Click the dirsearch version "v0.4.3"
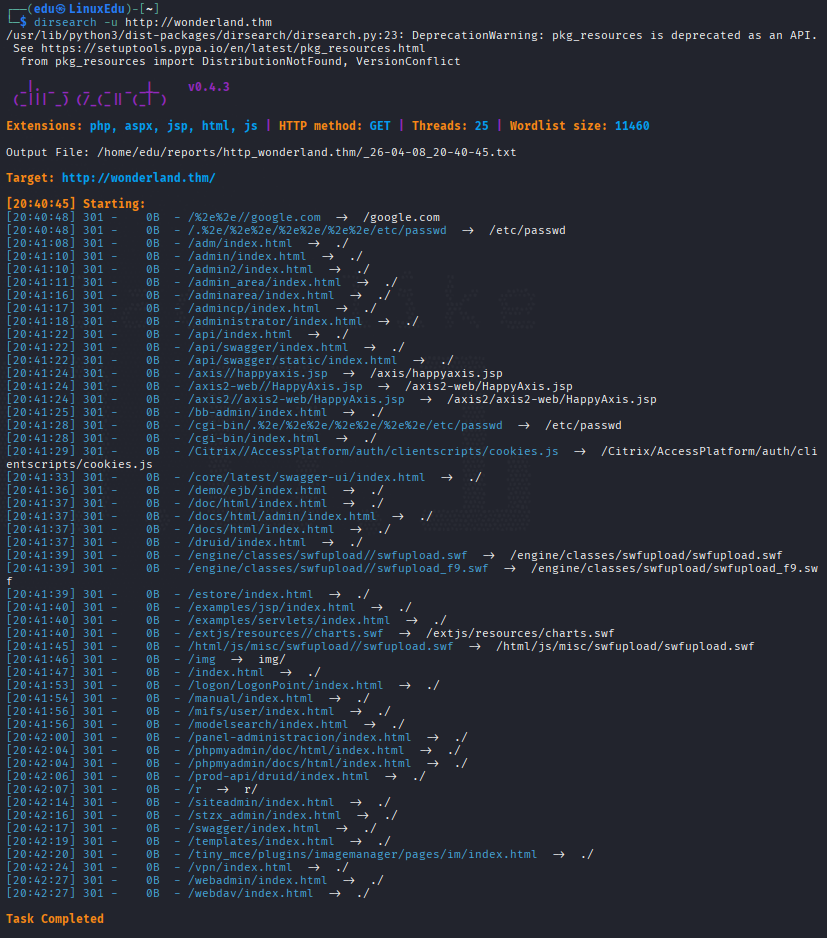Image resolution: width=827 pixels, height=938 pixels. point(209,87)
